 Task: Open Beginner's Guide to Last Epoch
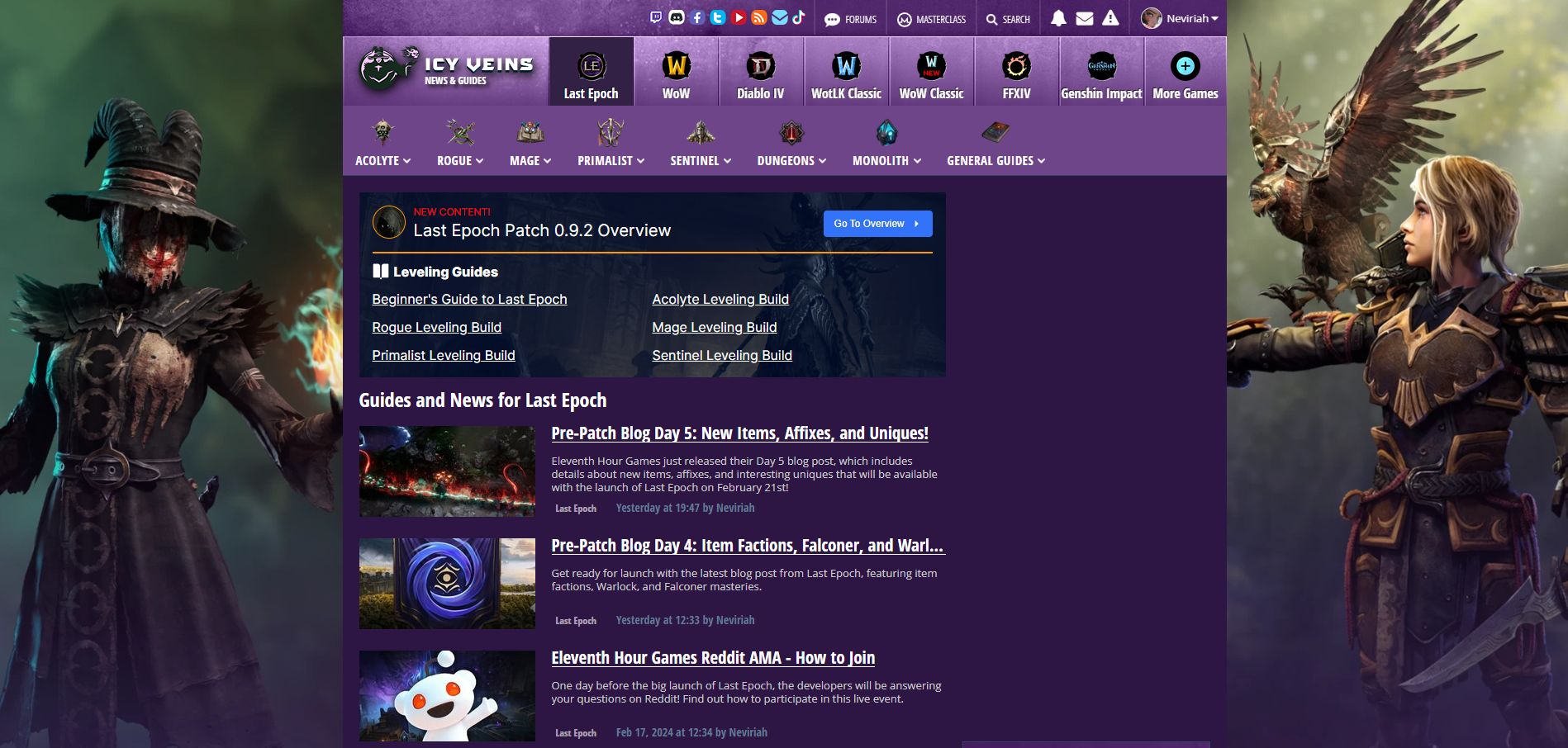tap(469, 300)
